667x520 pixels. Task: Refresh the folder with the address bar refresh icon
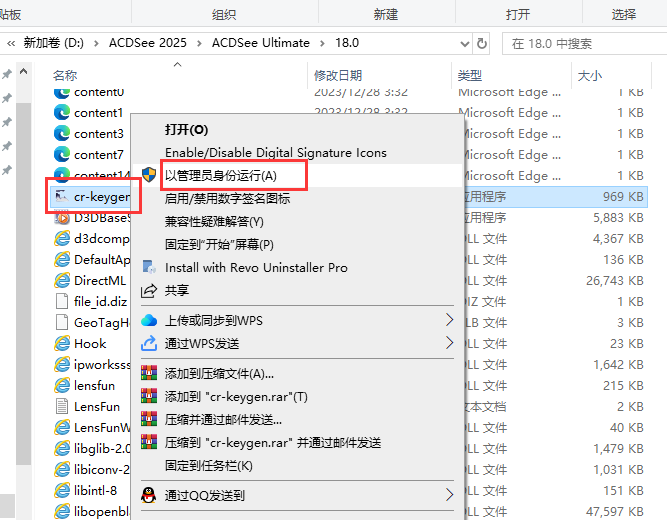click(482, 43)
